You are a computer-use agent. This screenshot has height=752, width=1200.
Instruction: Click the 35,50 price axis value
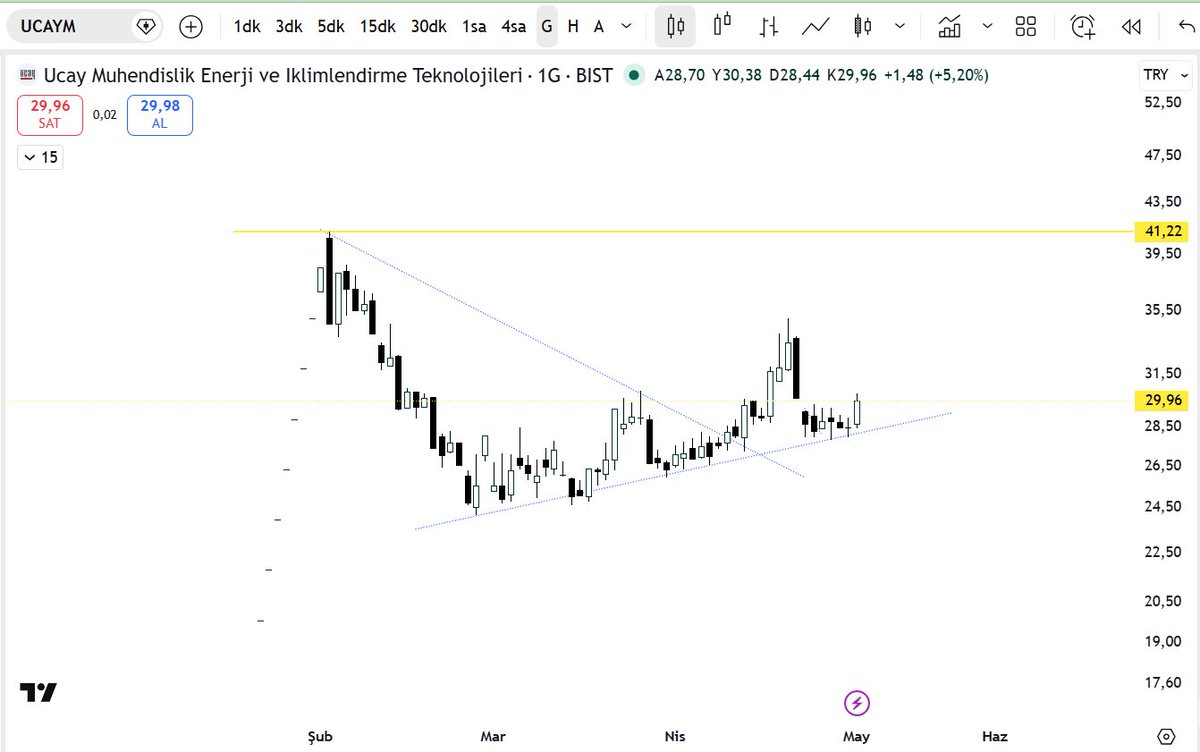click(1161, 310)
